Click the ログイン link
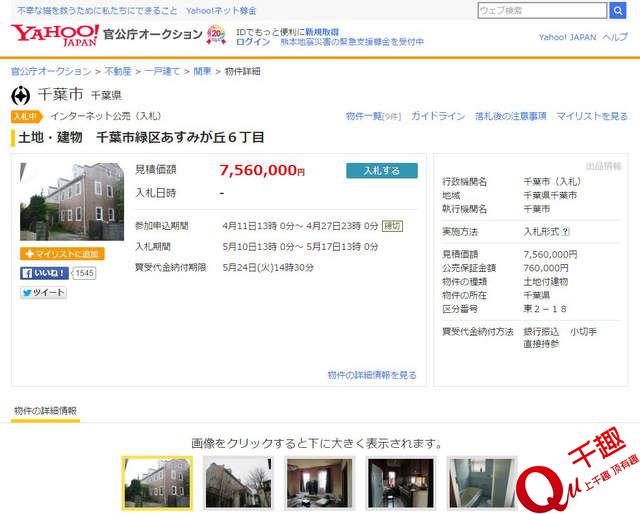This screenshot has height=514, width=640. [x=253, y=42]
